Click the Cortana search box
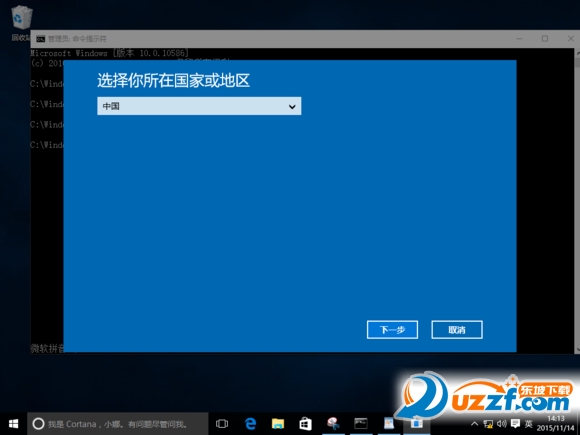Image resolution: width=580 pixels, height=435 pixels. [118, 424]
